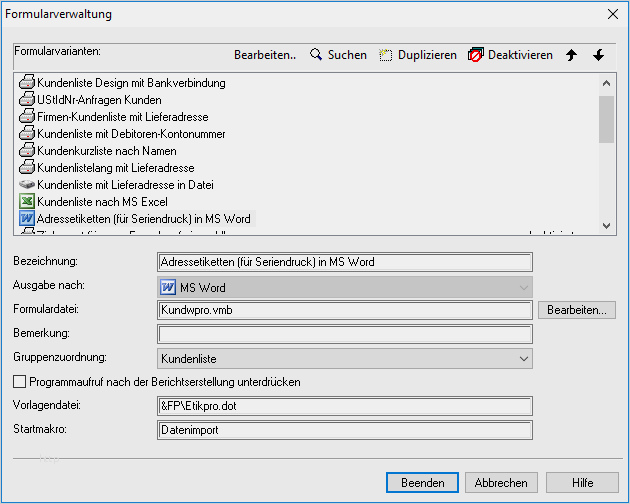Click the form list vertical scrollbar

pos(606,160)
